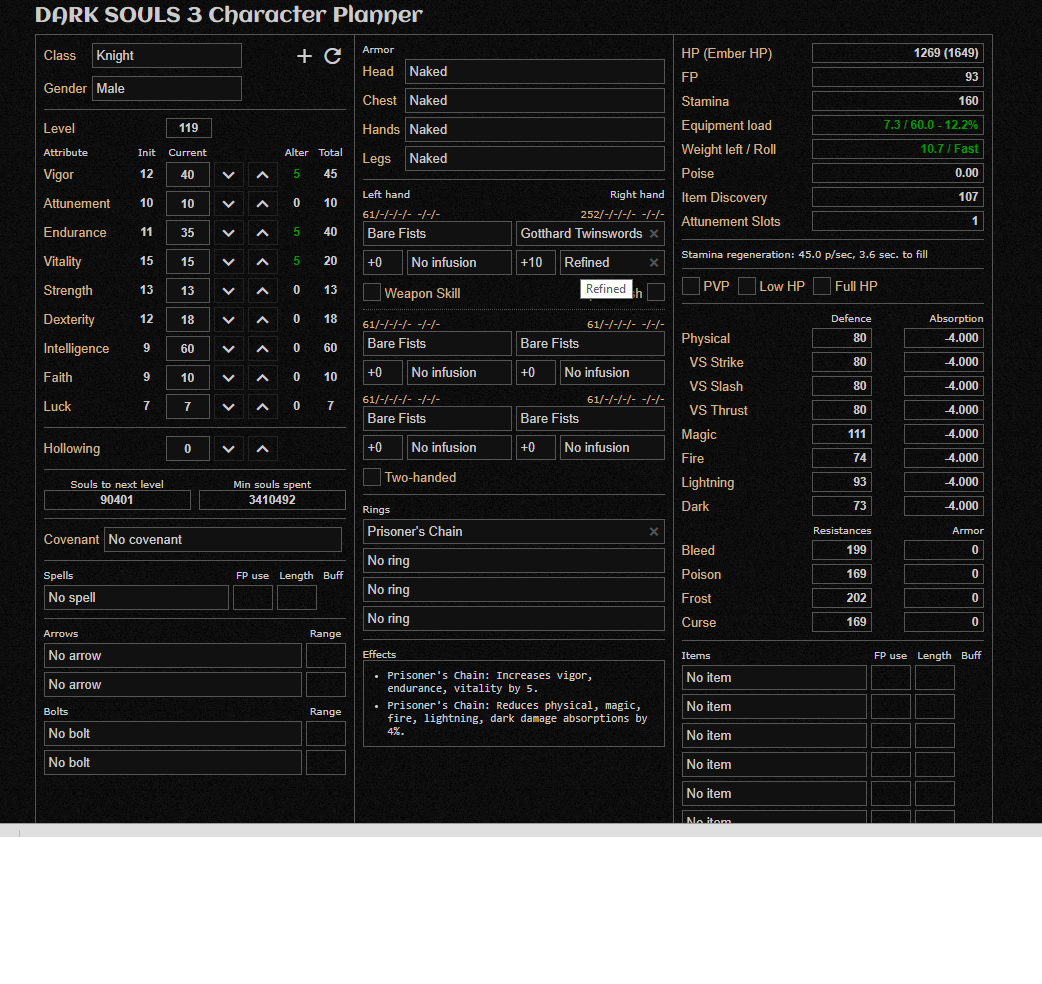The width and height of the screenshot is (1042, 984).
Task: Enable the Two-handed checkbox
Action: tap(372, 477)
